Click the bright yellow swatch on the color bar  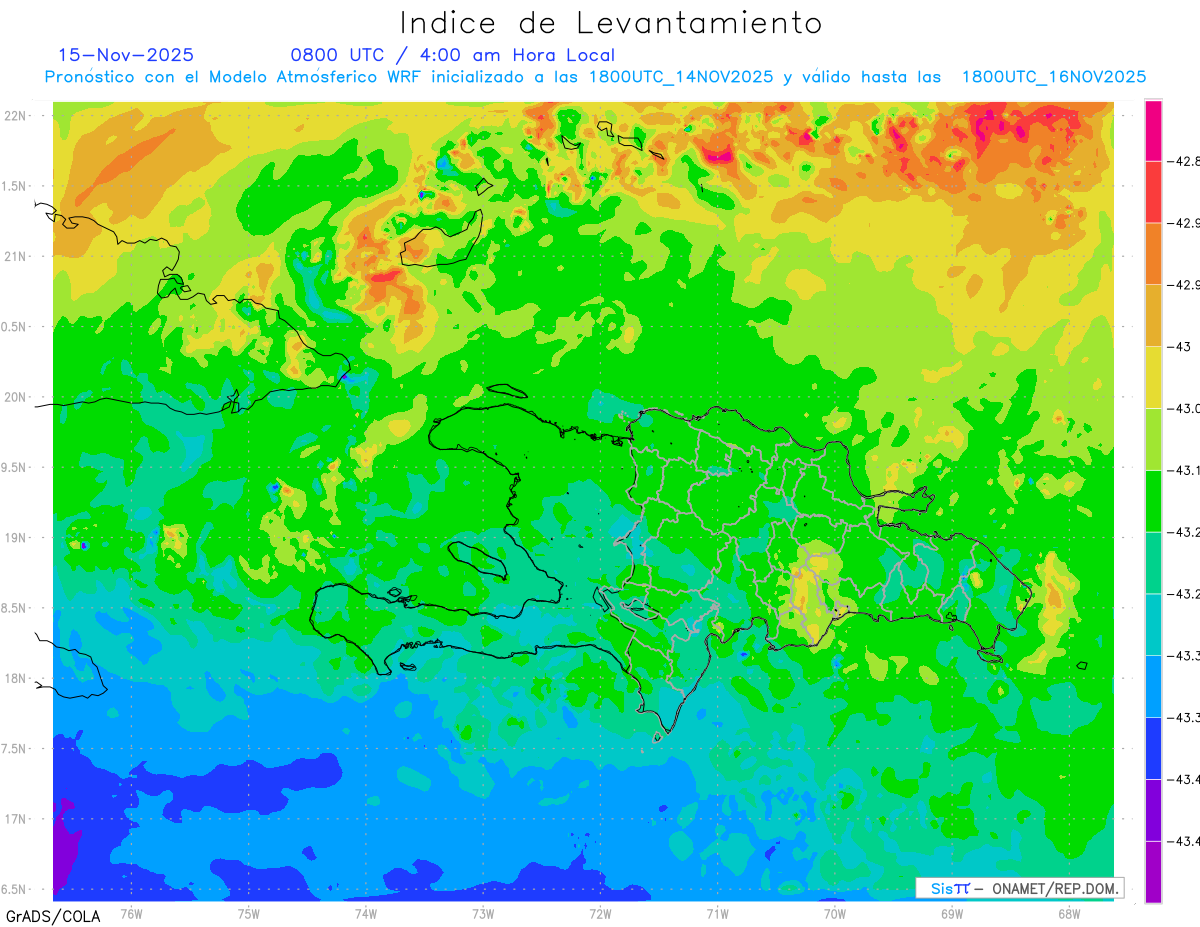pyautogui.click(x=1153, y=377)
